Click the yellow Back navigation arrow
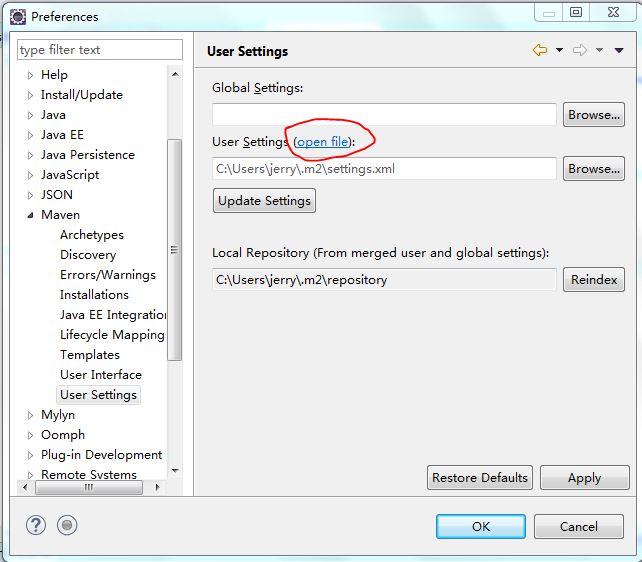 tap(540, 50)
